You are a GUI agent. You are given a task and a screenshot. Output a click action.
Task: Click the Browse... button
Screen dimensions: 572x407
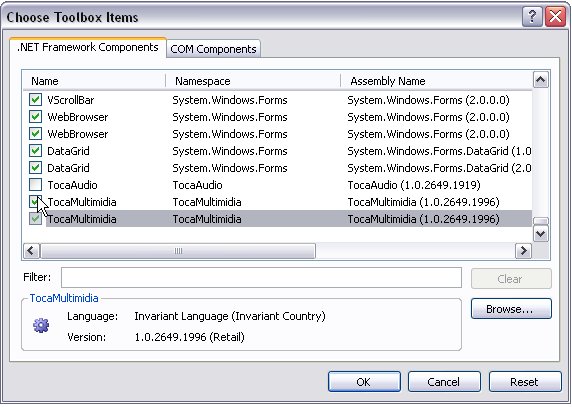[x=511, y=309]
